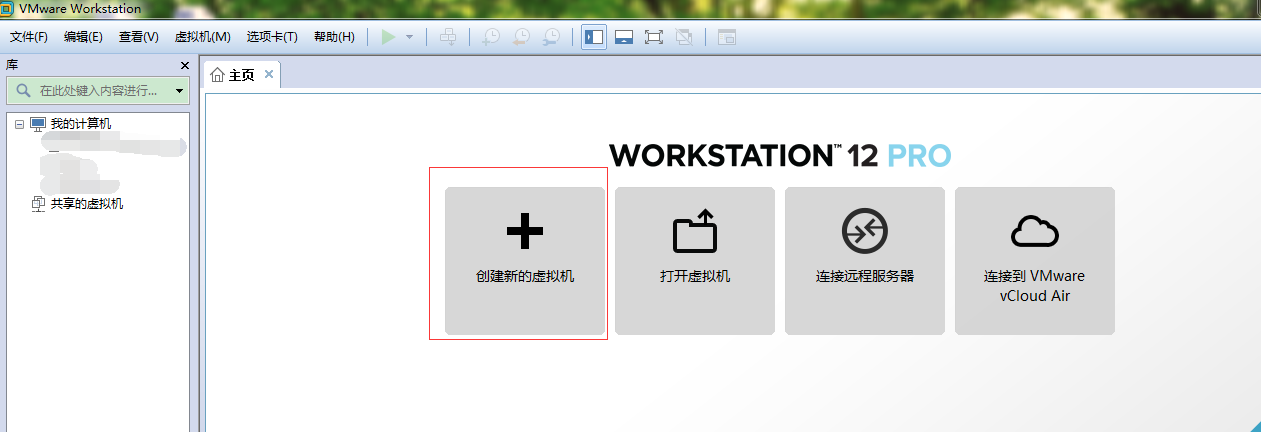Collapse the 我的计算机 tree node
This screenshot has height=432, width=1261.
[19, 124]
